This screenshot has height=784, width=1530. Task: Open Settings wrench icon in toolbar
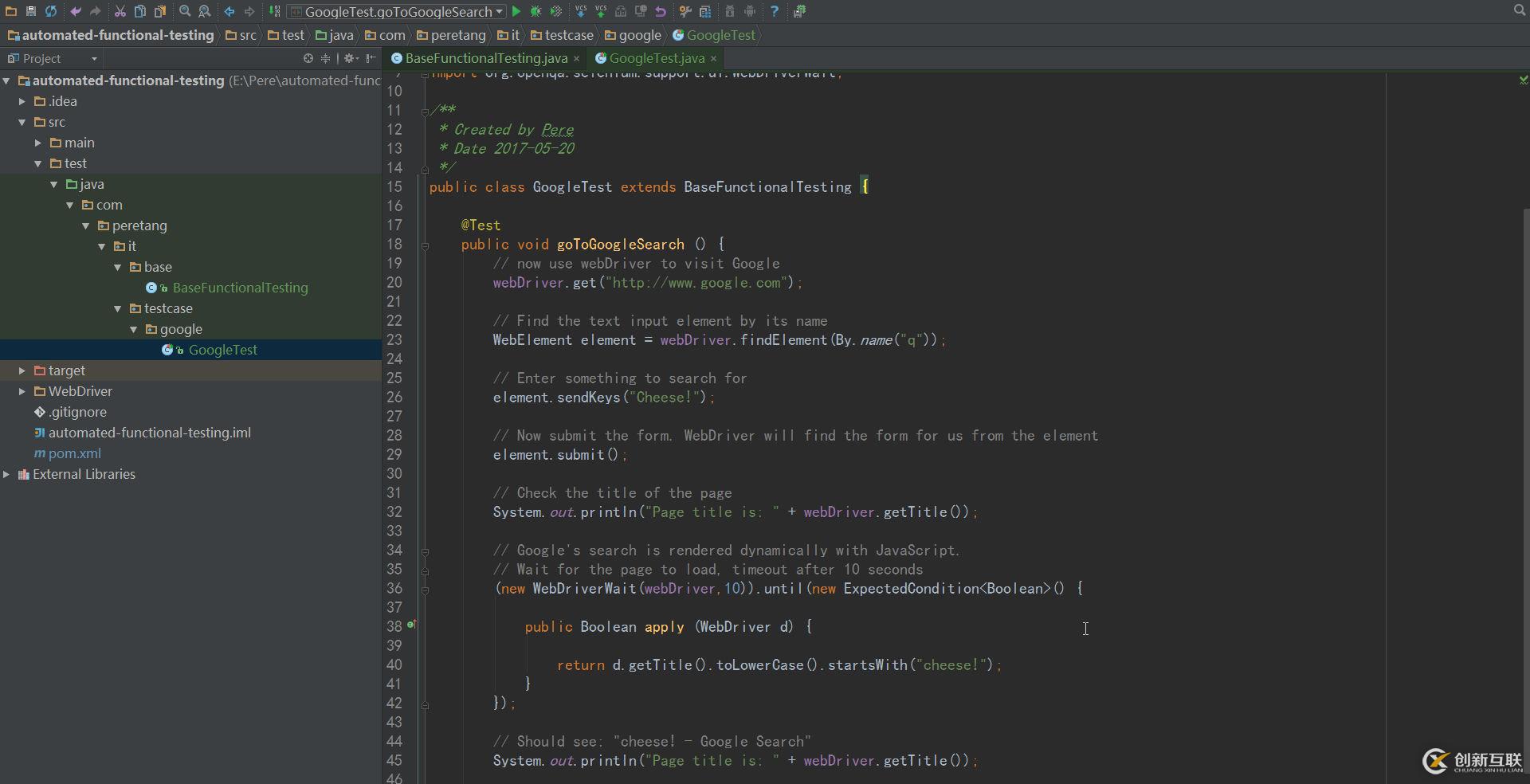coord(685,11)
